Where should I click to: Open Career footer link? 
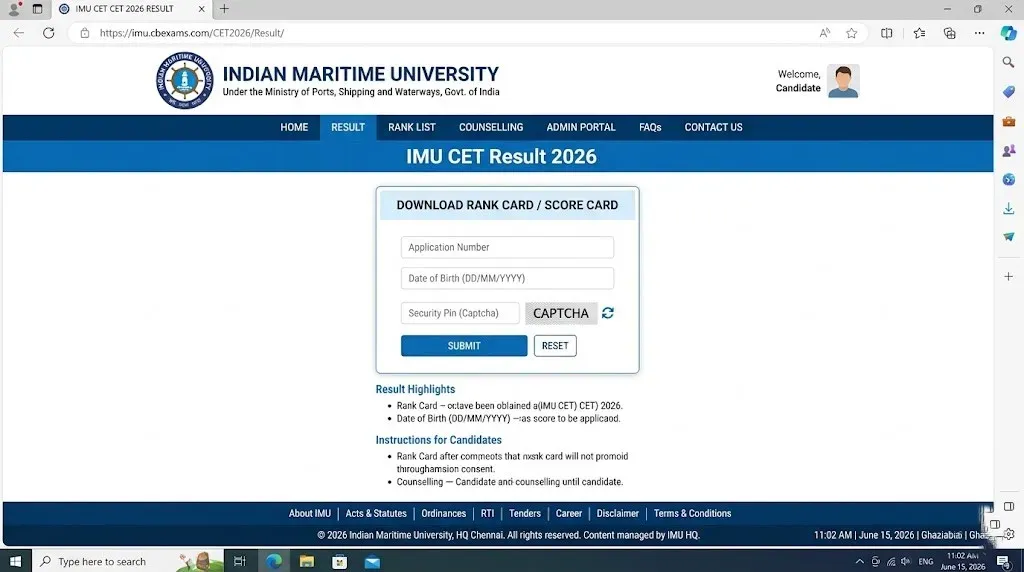pos(568,513)
